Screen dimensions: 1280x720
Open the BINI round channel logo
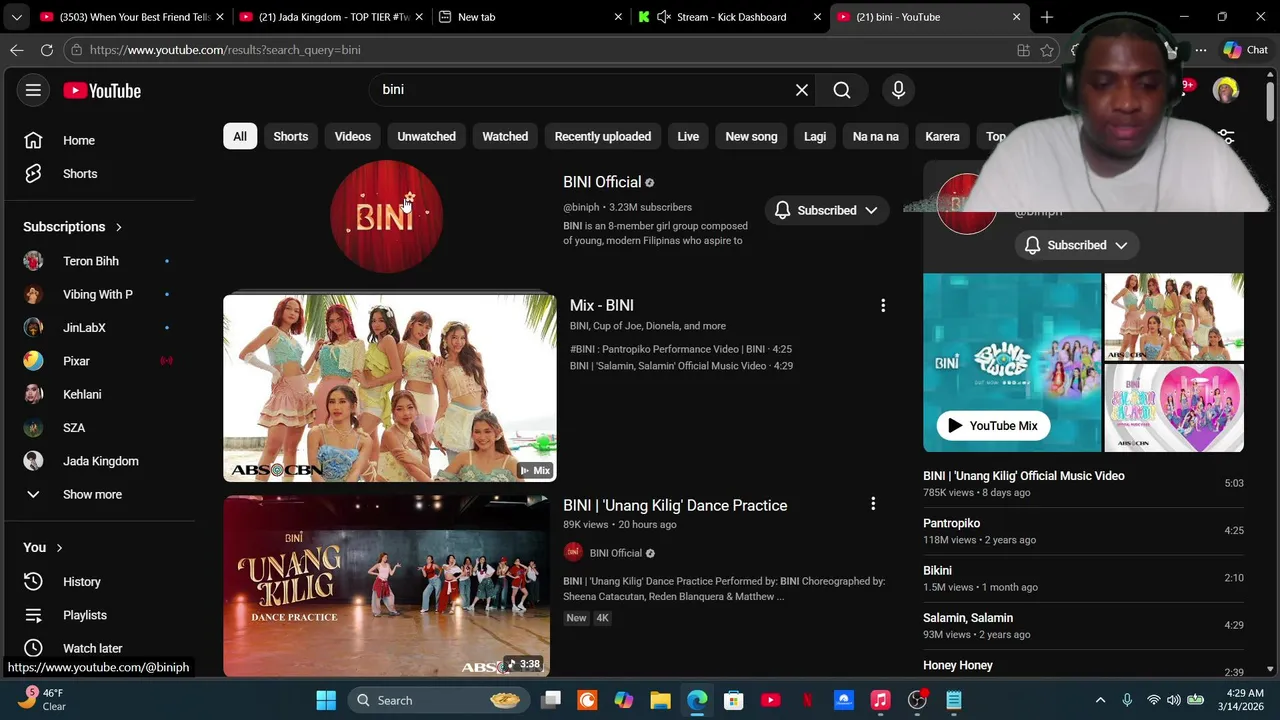(386, 216)
